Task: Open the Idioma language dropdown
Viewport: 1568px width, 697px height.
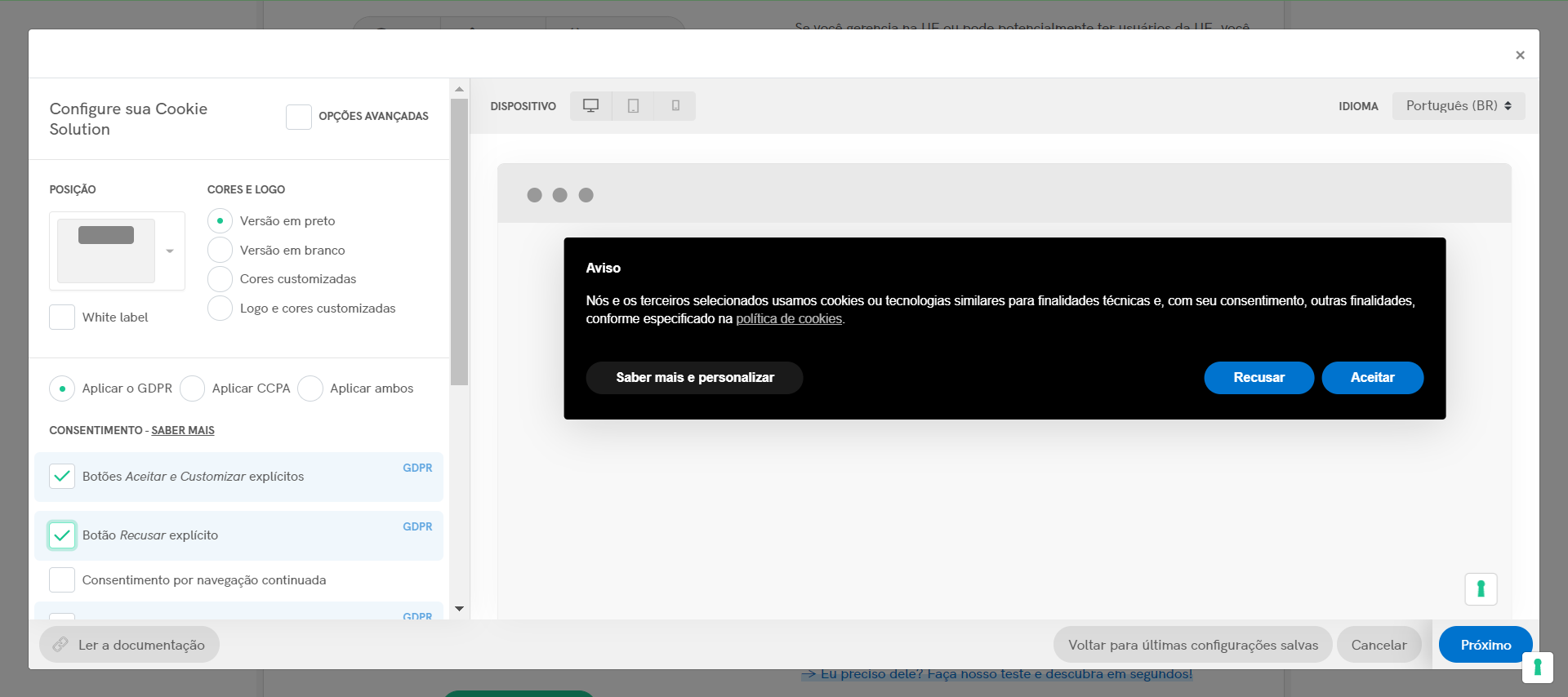Action: [1458, 106]
